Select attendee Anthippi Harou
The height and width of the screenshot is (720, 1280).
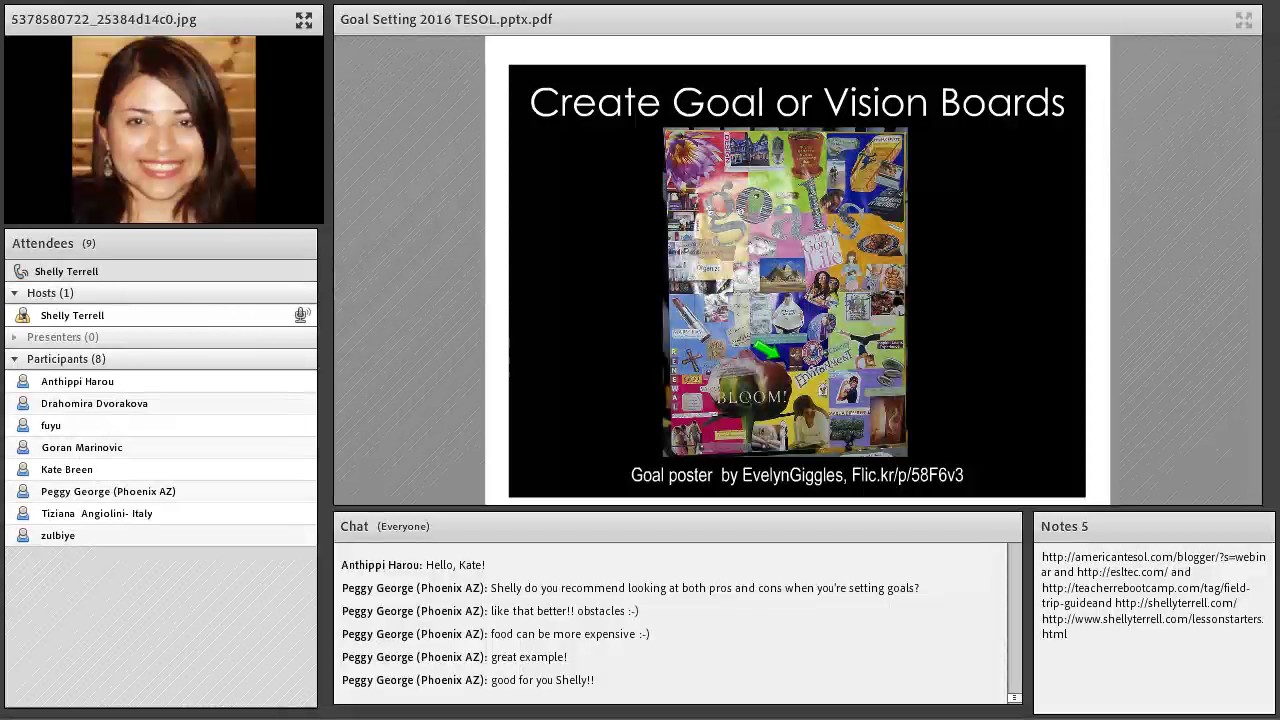pyautogui.click(x=160, y=382)
